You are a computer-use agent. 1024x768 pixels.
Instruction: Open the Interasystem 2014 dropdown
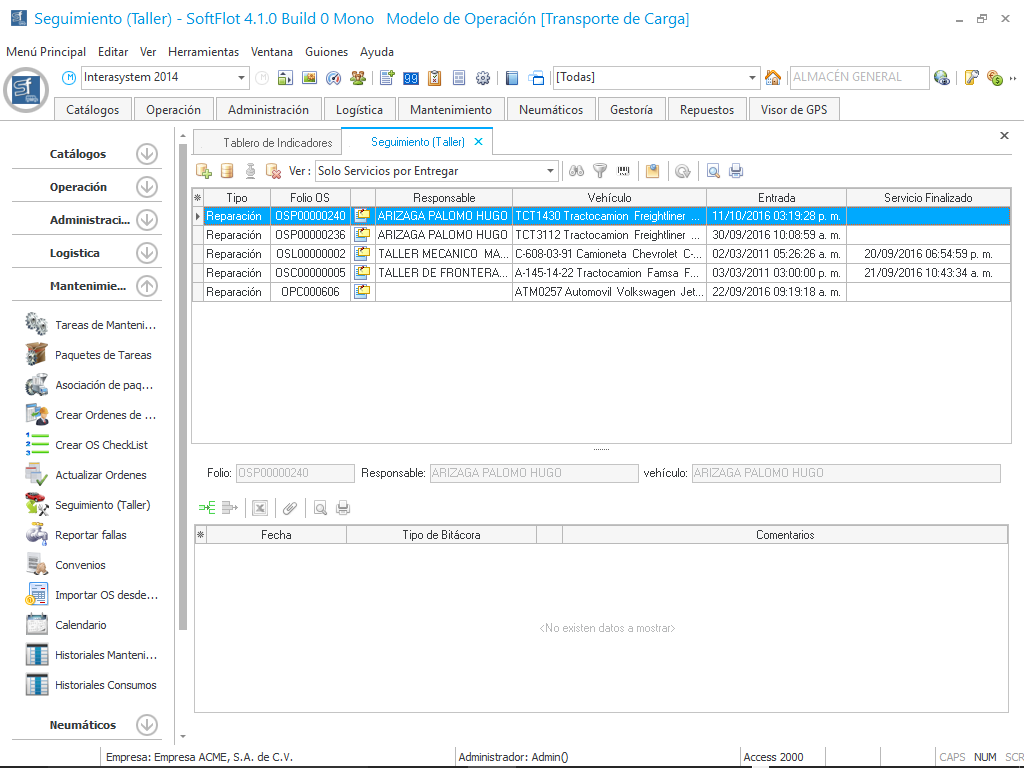(x=242, y=78)
